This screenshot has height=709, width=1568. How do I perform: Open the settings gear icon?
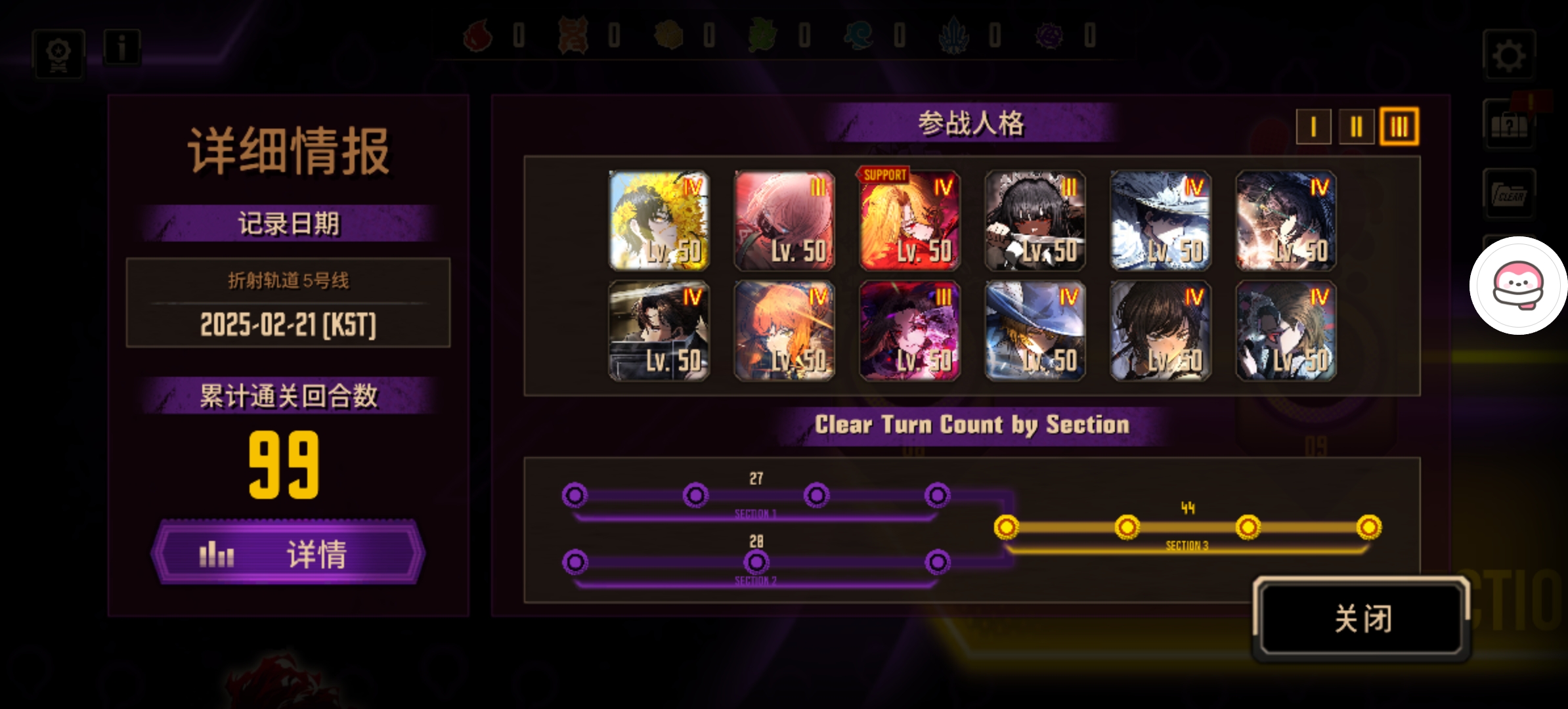tap(1508, 55)
